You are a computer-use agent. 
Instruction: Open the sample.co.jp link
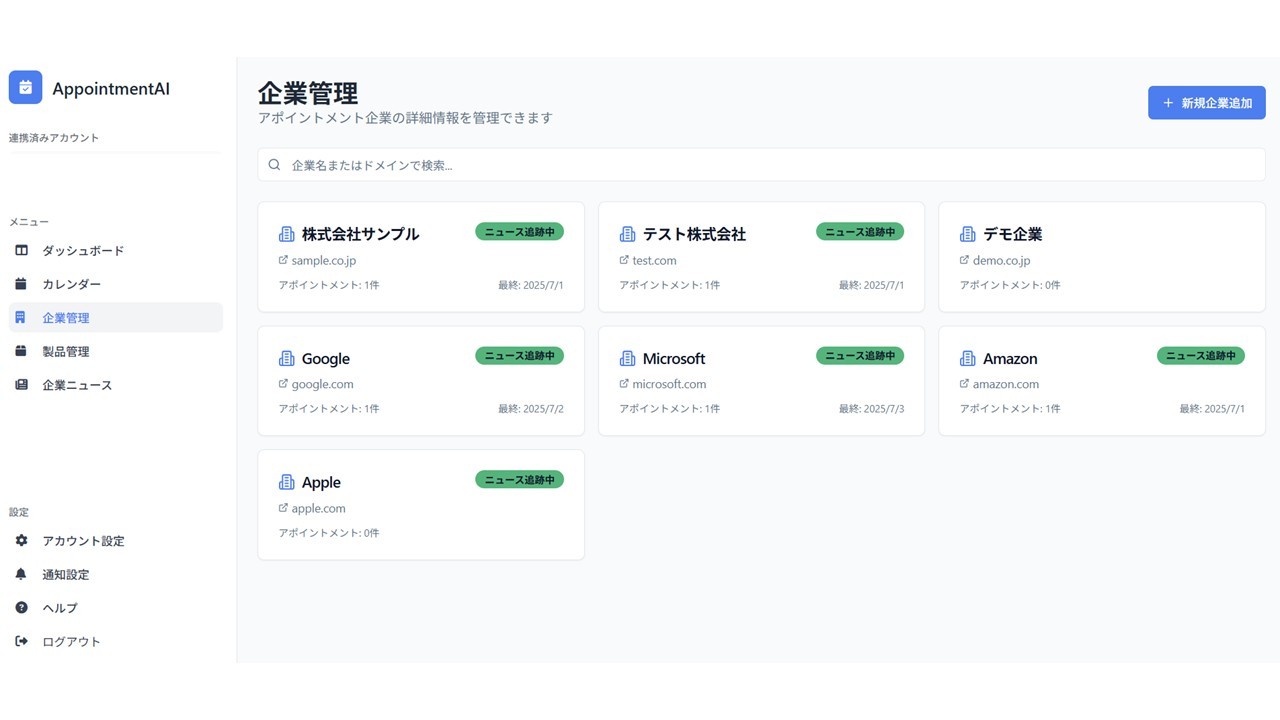click(x=324, y=260)
